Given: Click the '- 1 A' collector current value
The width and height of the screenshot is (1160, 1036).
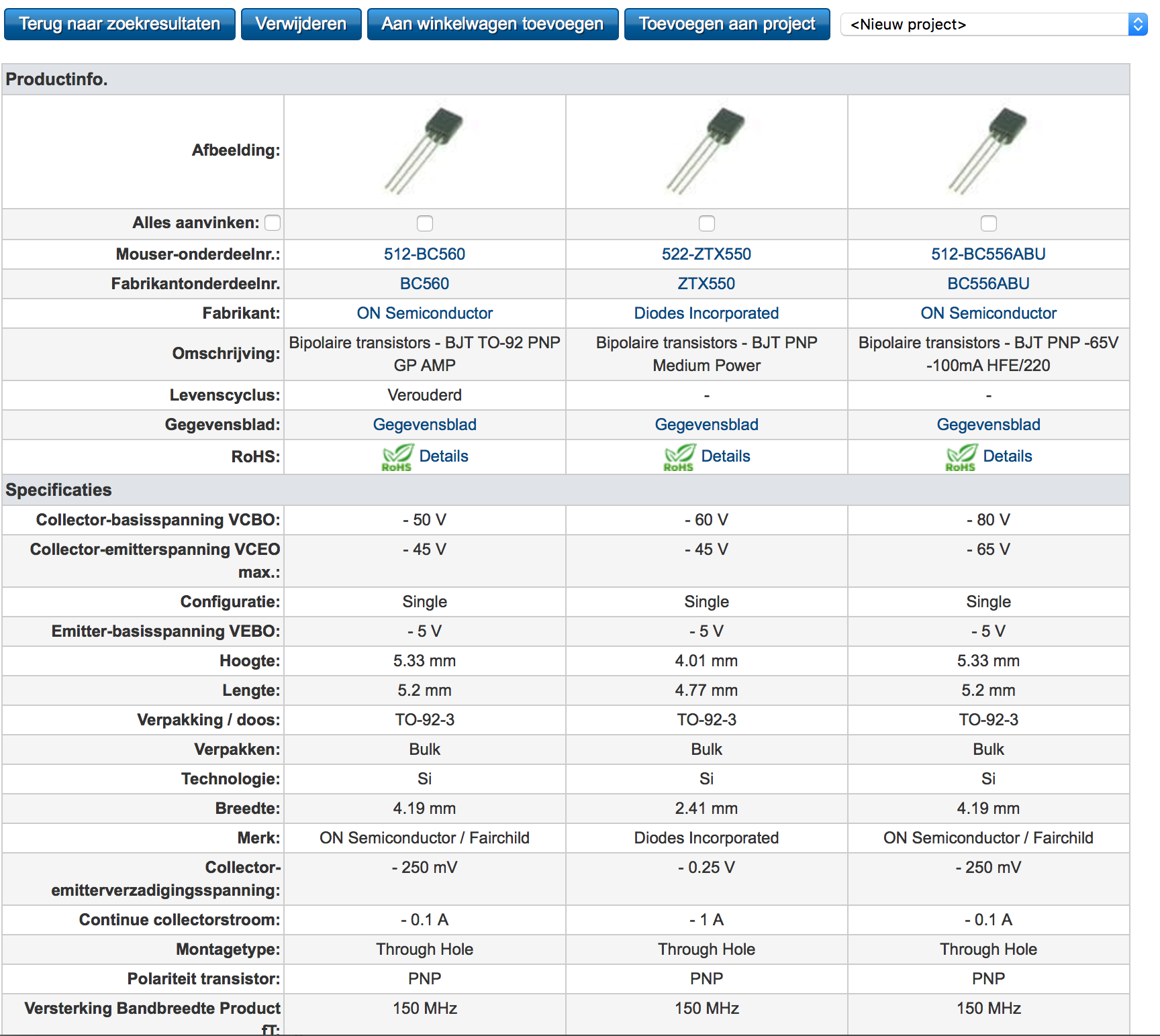Looking at the screenshot, I should (706, 920).
